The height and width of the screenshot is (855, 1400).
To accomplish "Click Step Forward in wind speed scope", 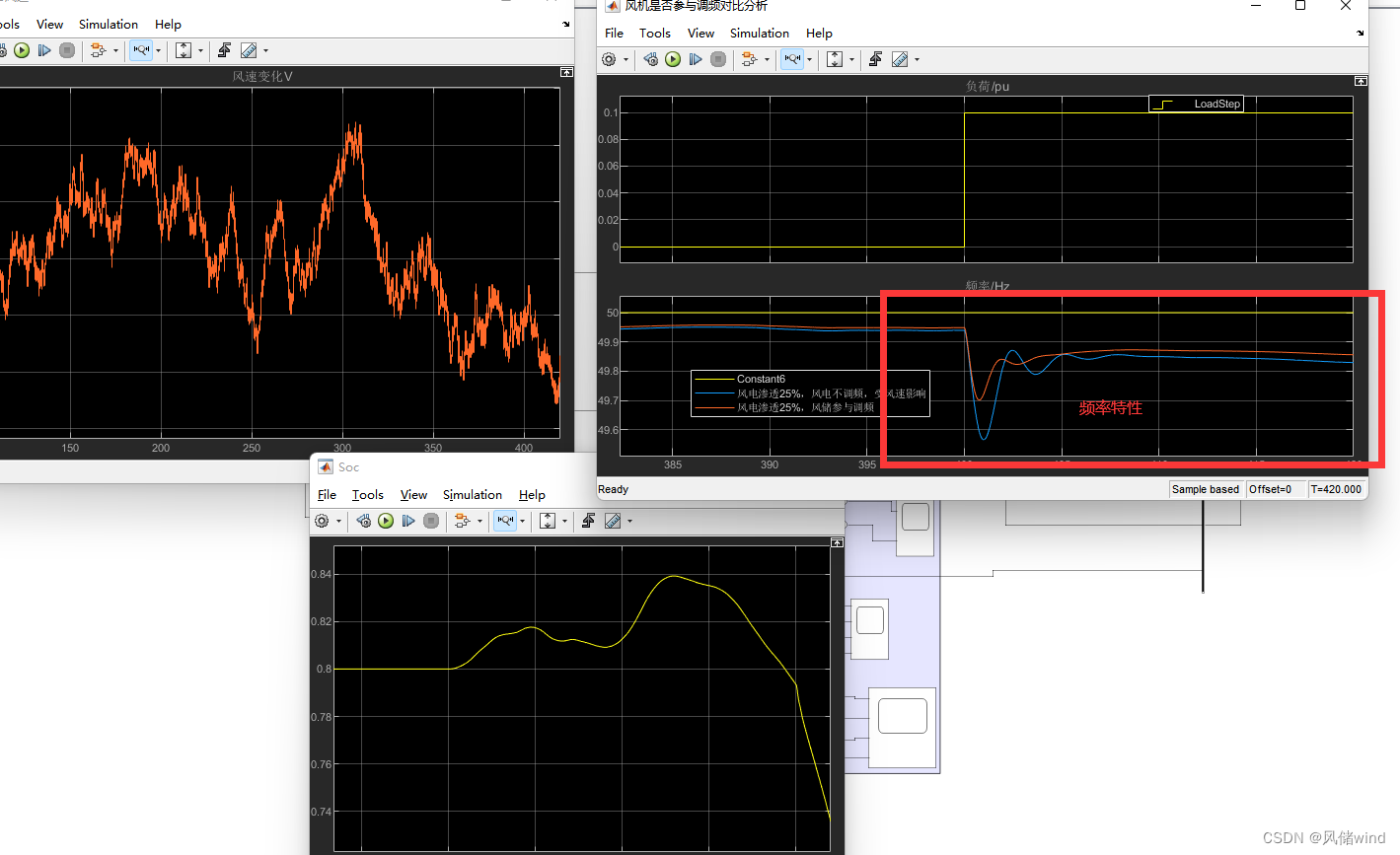I will [x=44, y=50].
